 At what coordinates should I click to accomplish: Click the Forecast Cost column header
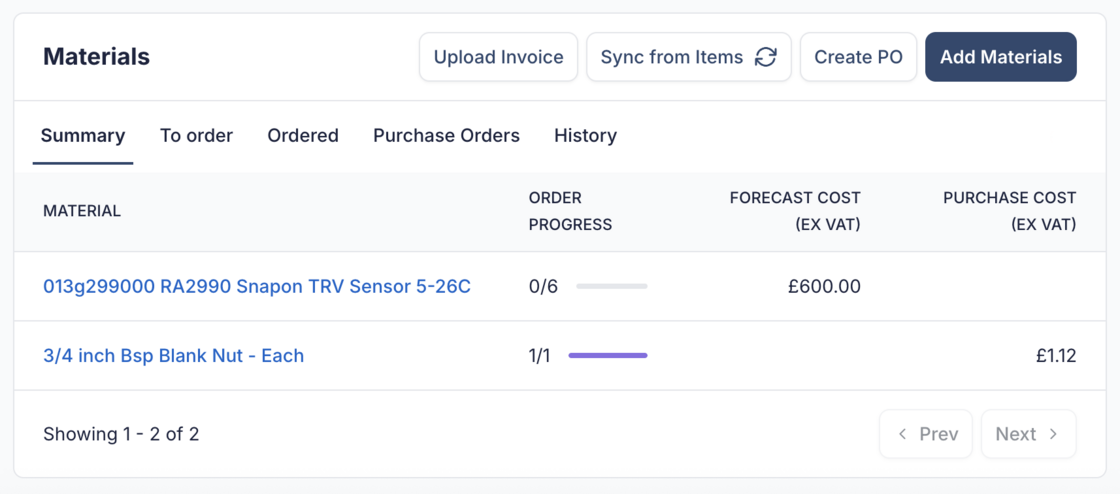tap(795, 211)
